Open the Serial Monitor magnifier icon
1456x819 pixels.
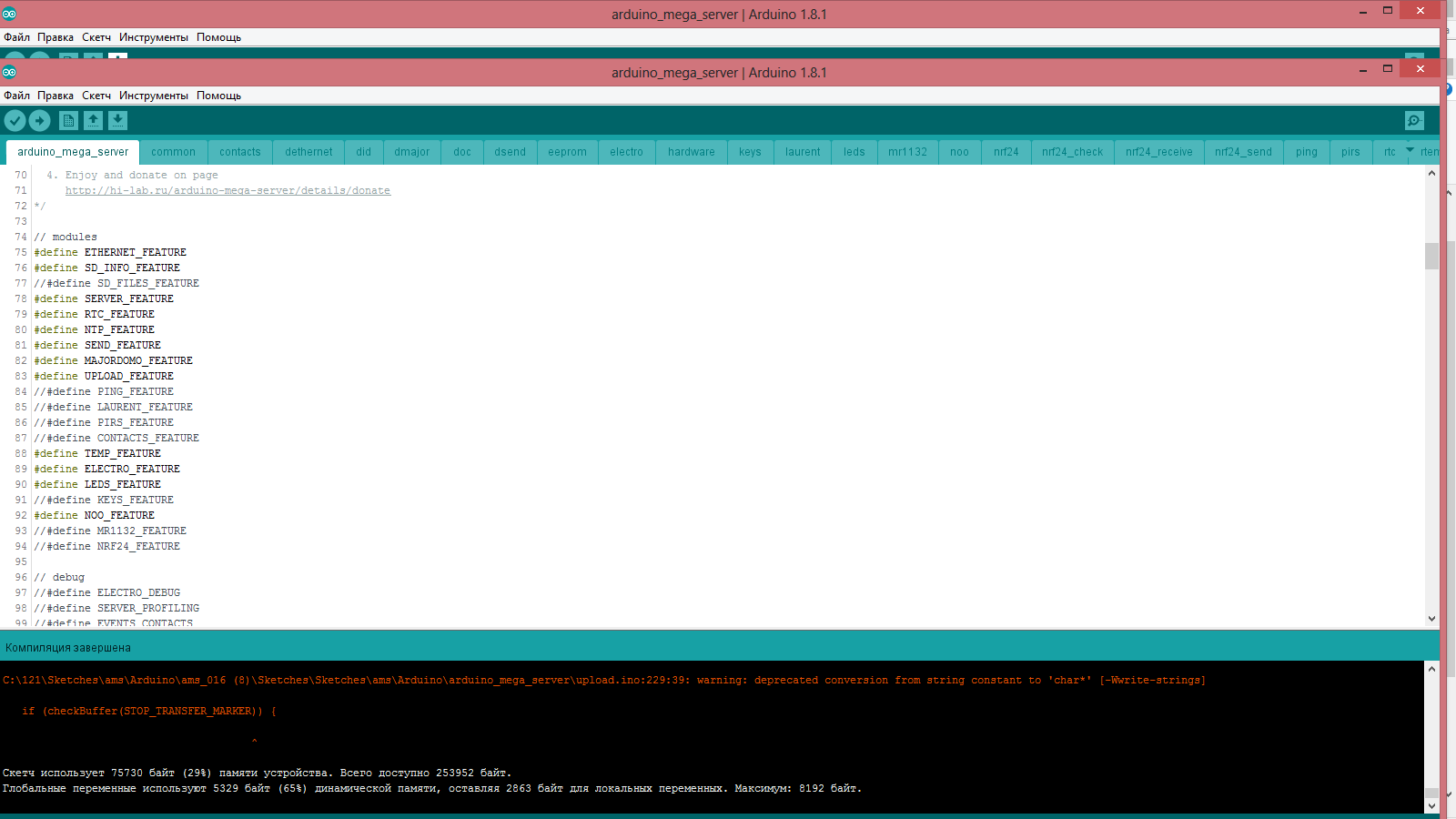pos(1414,120)
